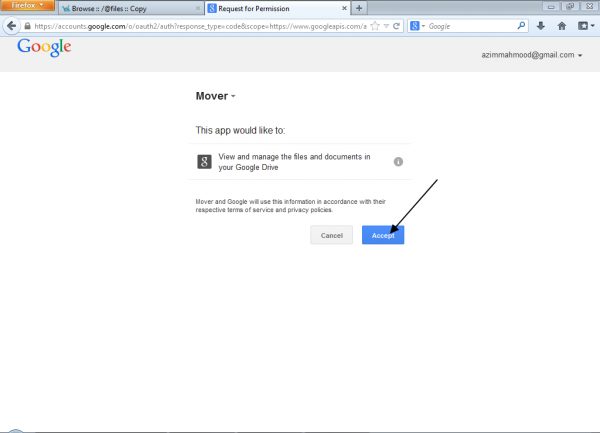Viewport: 600px width, 433px height.
Task: Open a new tab with plus button
Action: 359,8
